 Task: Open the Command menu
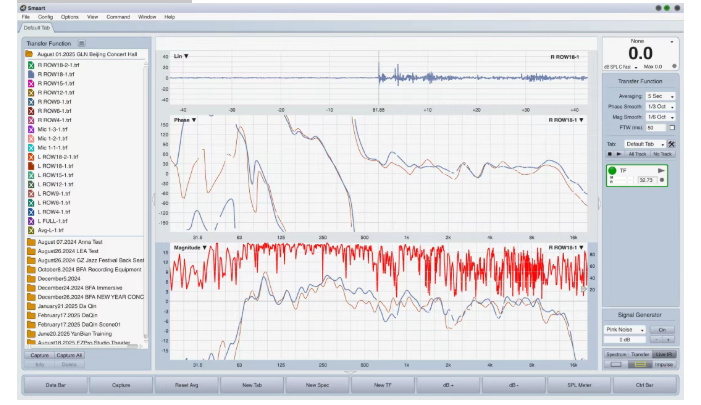click(118, 17)
